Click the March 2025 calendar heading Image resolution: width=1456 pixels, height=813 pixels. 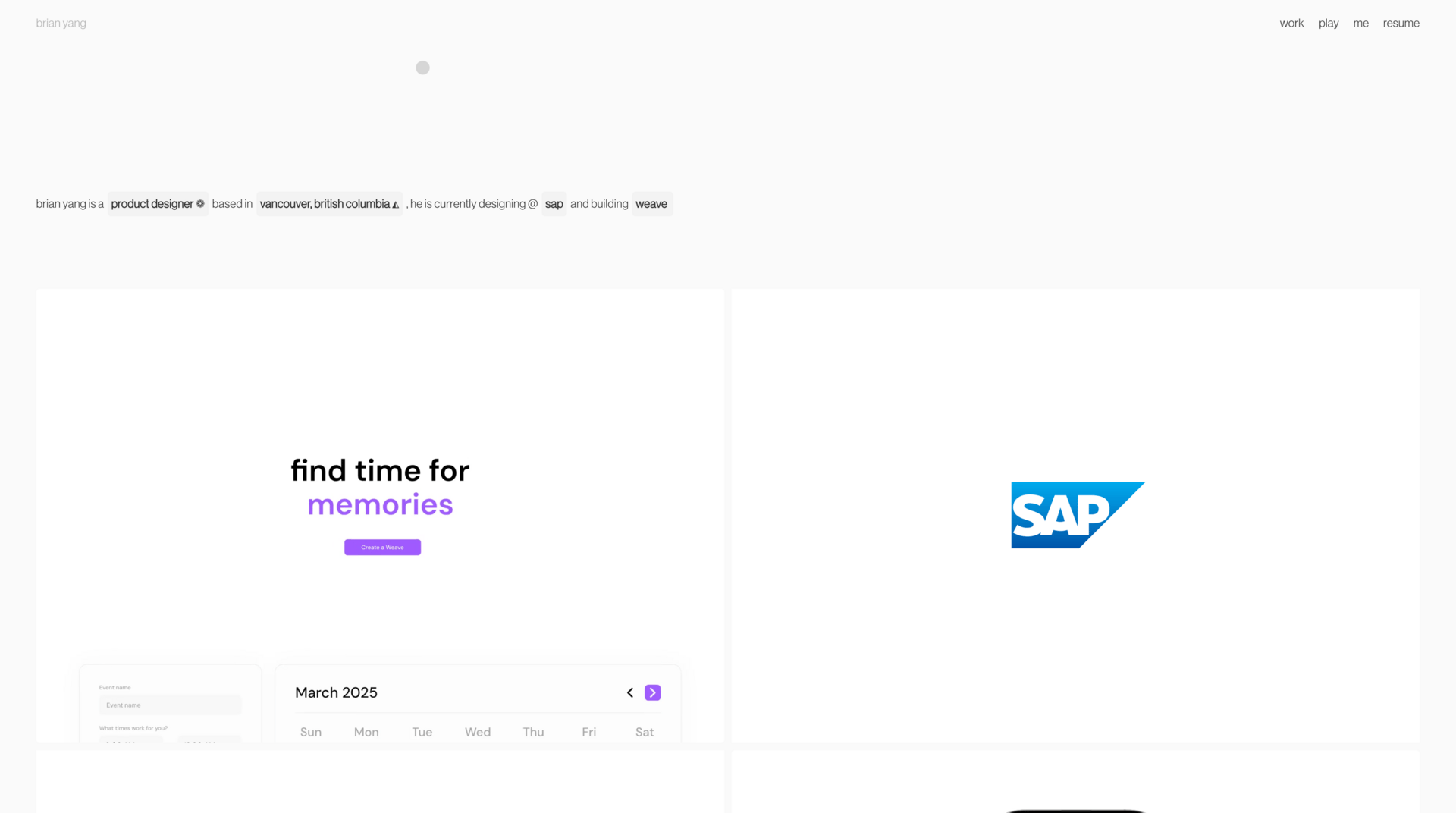pos(336,692)
